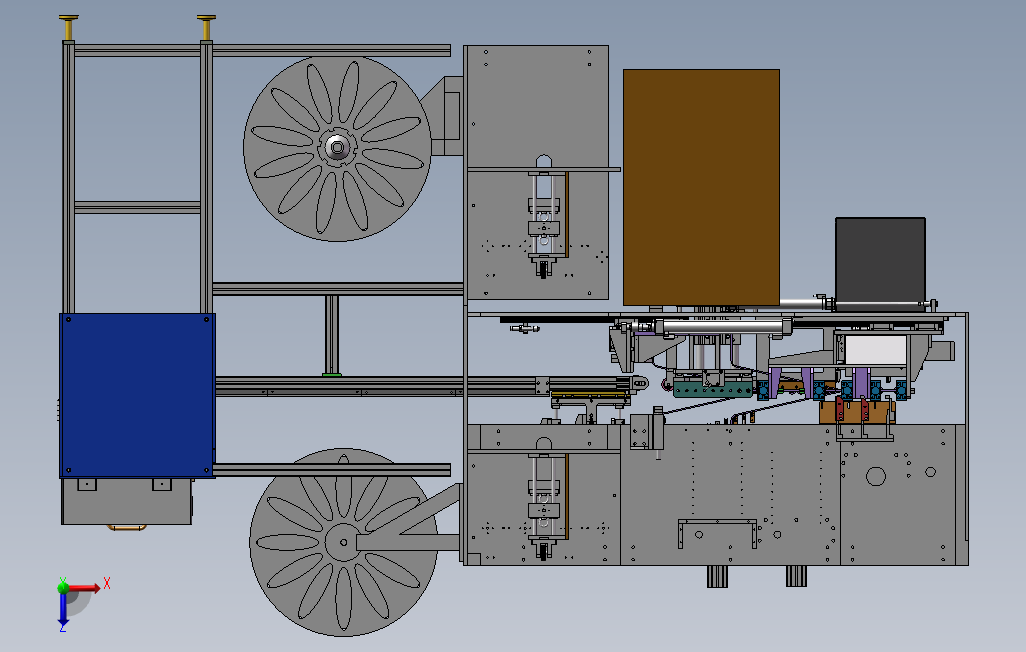Click the red X label of triad
The image size is (1026, 652).
[107, 583]
